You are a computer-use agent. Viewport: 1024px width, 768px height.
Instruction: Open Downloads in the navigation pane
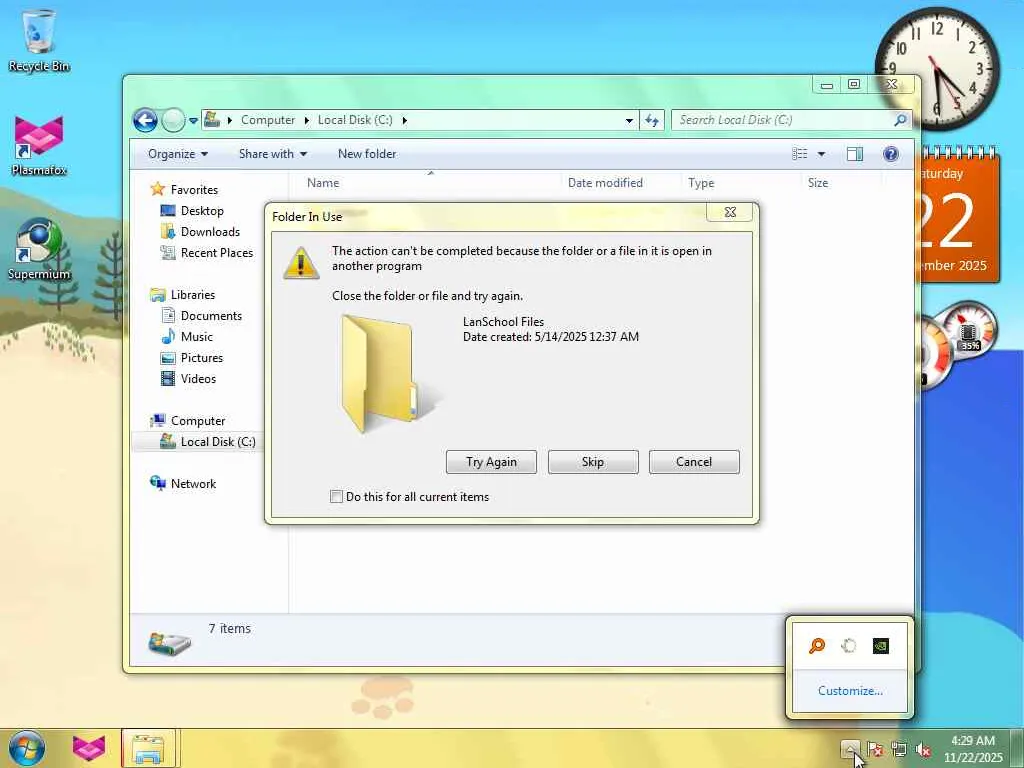point(210,232)
